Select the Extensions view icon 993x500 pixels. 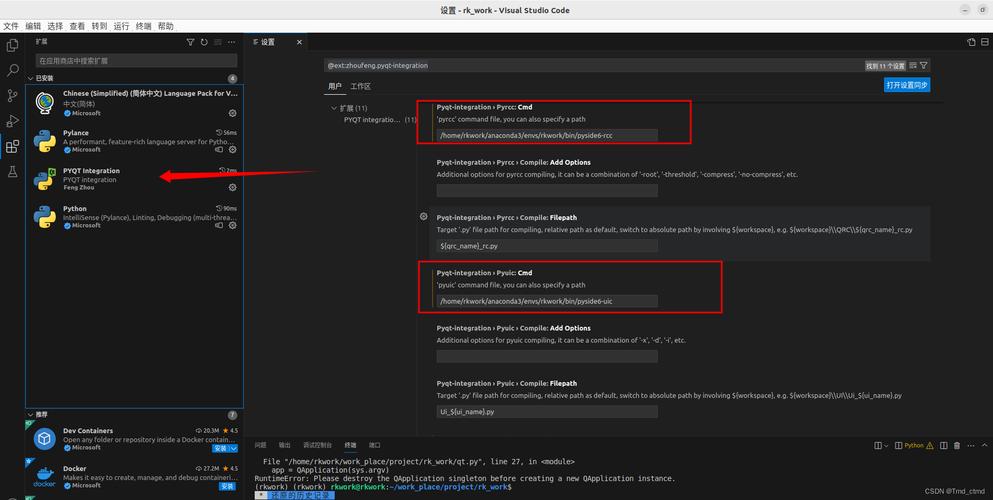(x=12, y=147)
